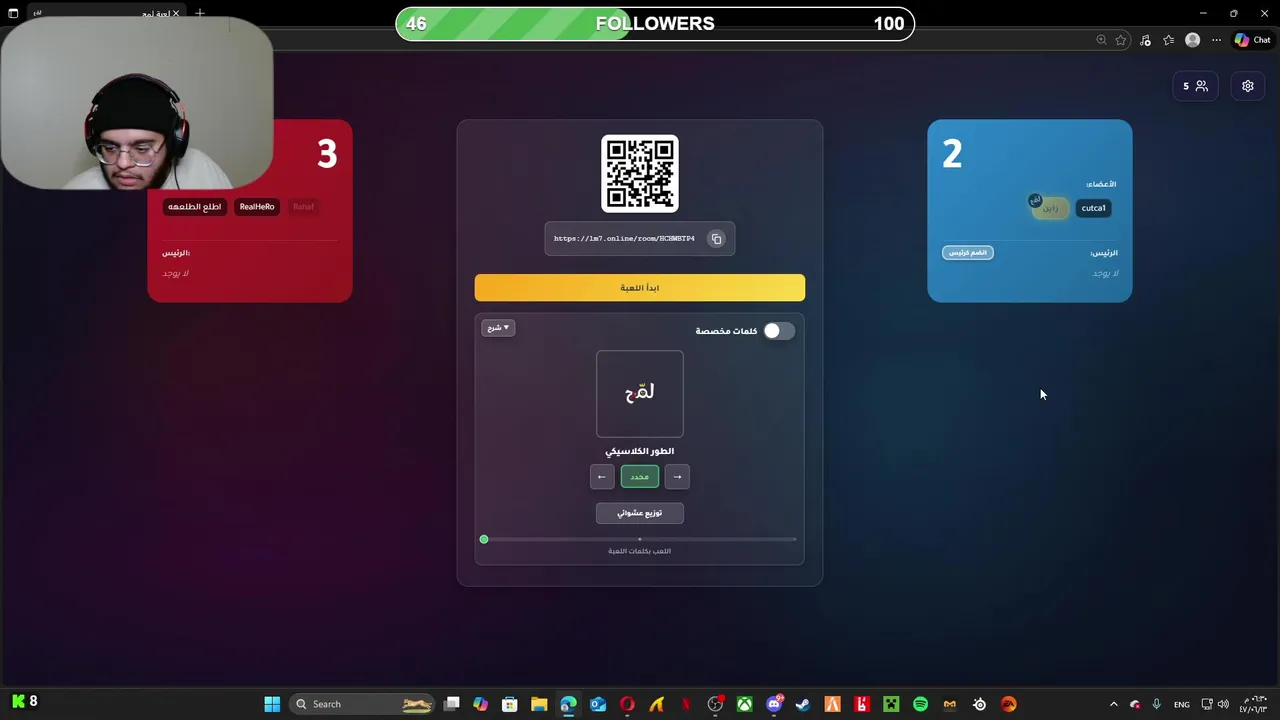The image size is (1280, 720).
Task: Open Discord from the taskbar
Action: 774,704
